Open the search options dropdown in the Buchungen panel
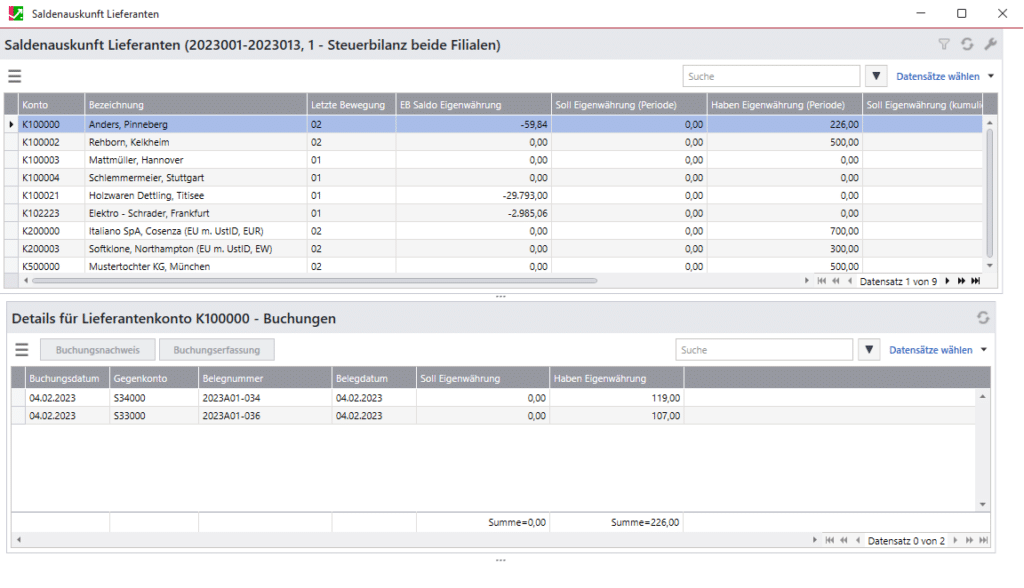The image size is (1024, 588). click(x=869, y=350)
